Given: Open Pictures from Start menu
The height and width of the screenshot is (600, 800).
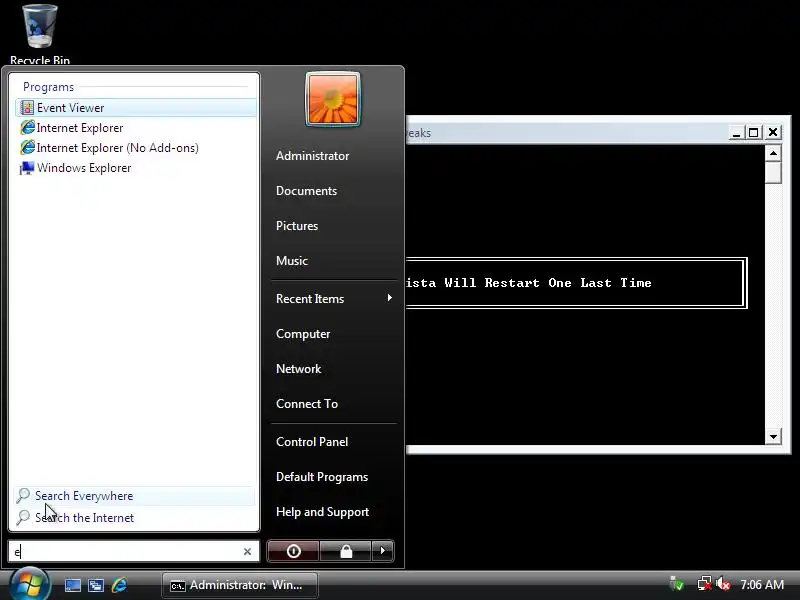Looking at the screenshot, I should pos(296,226).
